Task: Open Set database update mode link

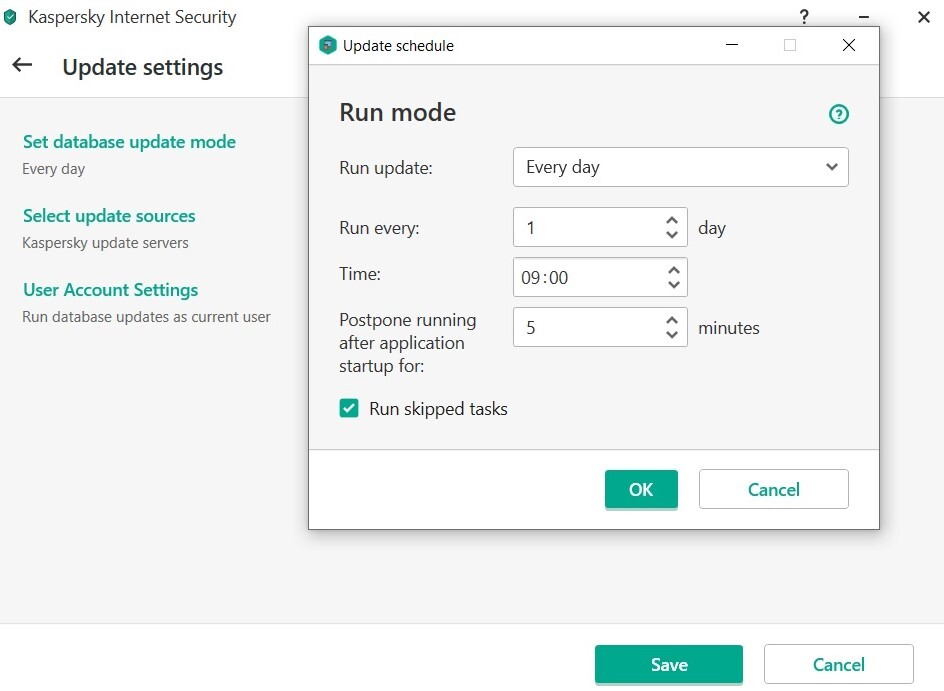Action: (129, 142)
